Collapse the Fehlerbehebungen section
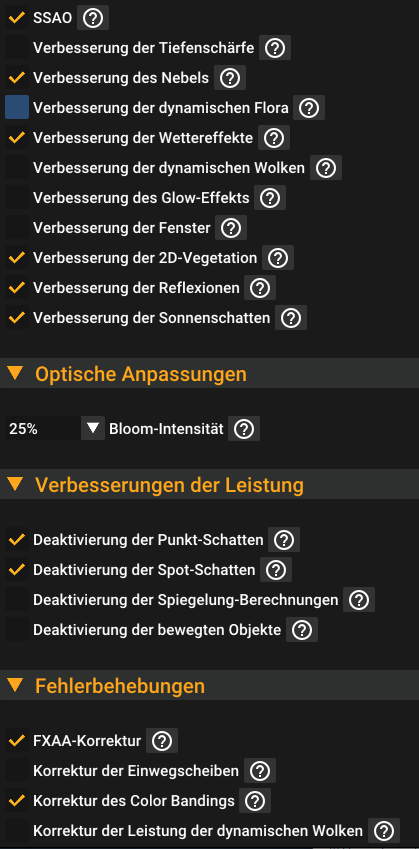 click(x=16, y=685)
